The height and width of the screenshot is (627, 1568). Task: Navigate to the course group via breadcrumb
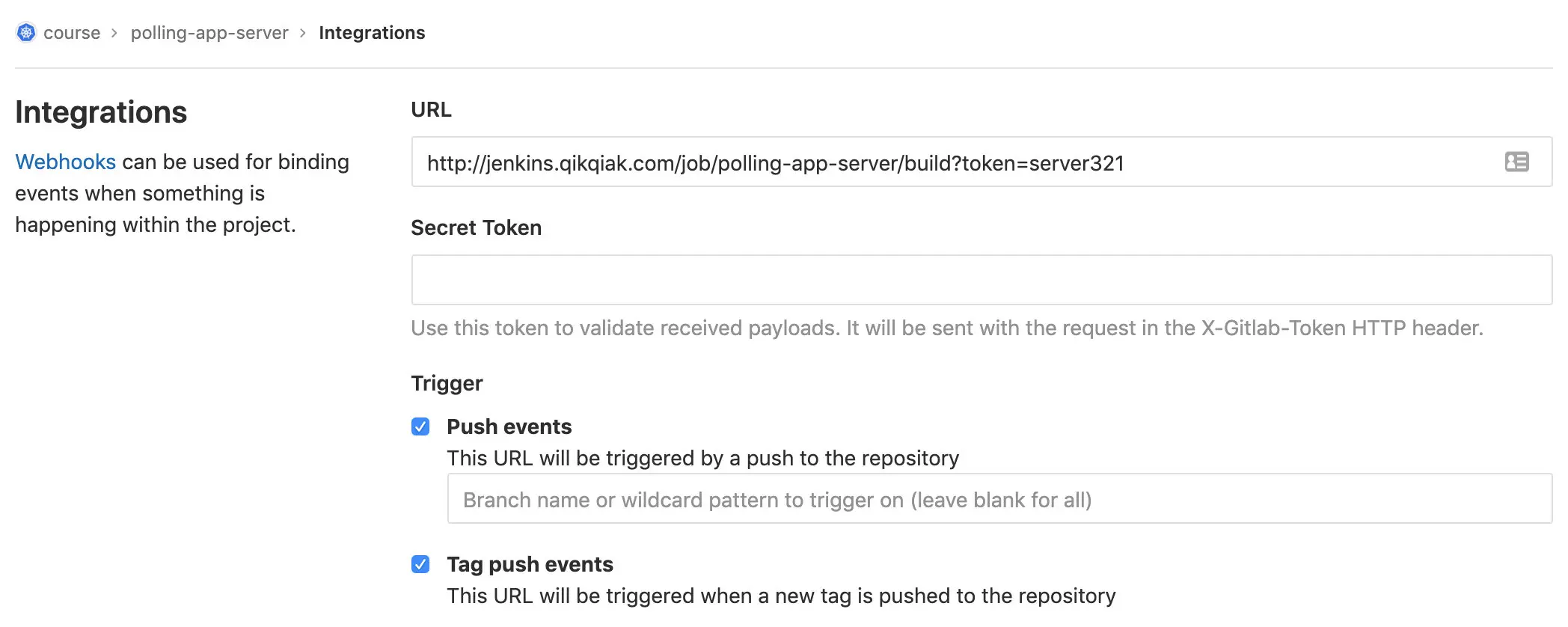(x=73, y=32)
